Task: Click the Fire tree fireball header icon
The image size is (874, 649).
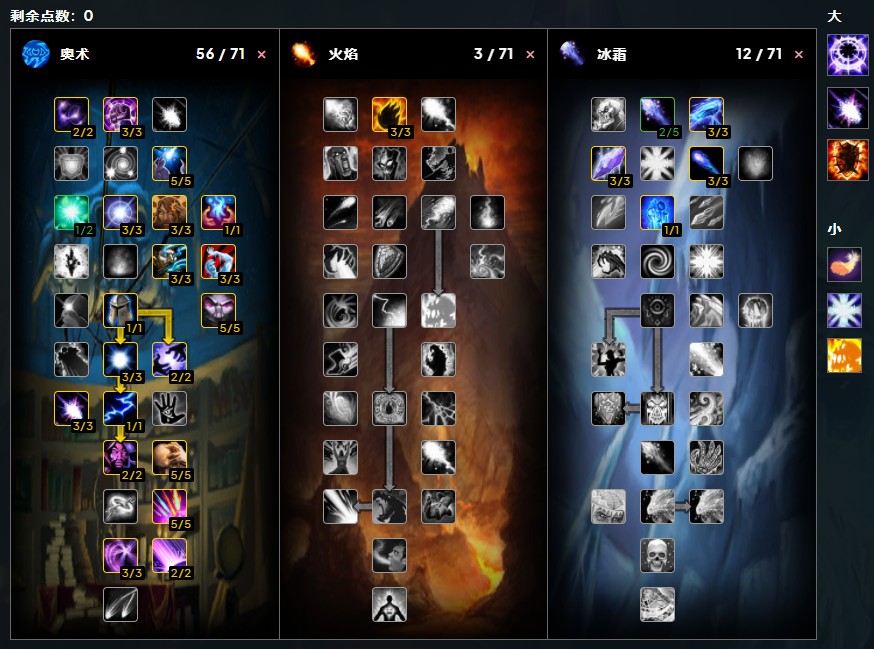Action: pyautogui.click(x=304, y=54)
